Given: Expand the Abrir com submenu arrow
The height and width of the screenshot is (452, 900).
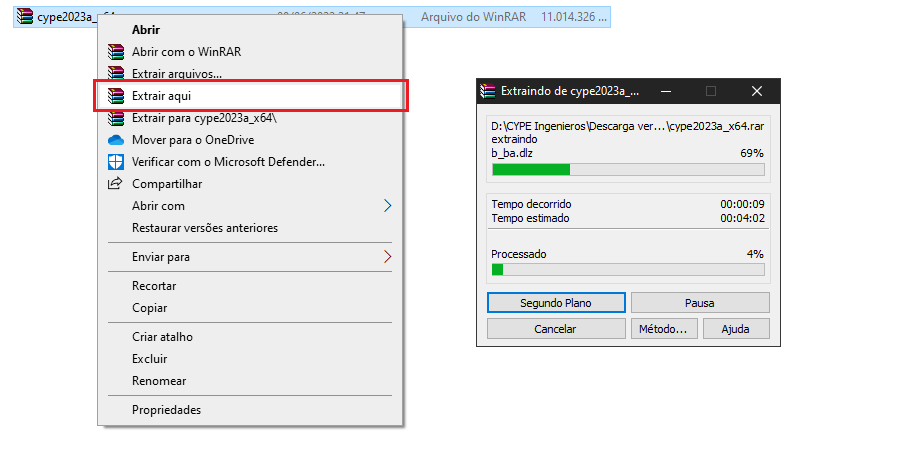Looking at the screenshot, I should click(387, 206).
